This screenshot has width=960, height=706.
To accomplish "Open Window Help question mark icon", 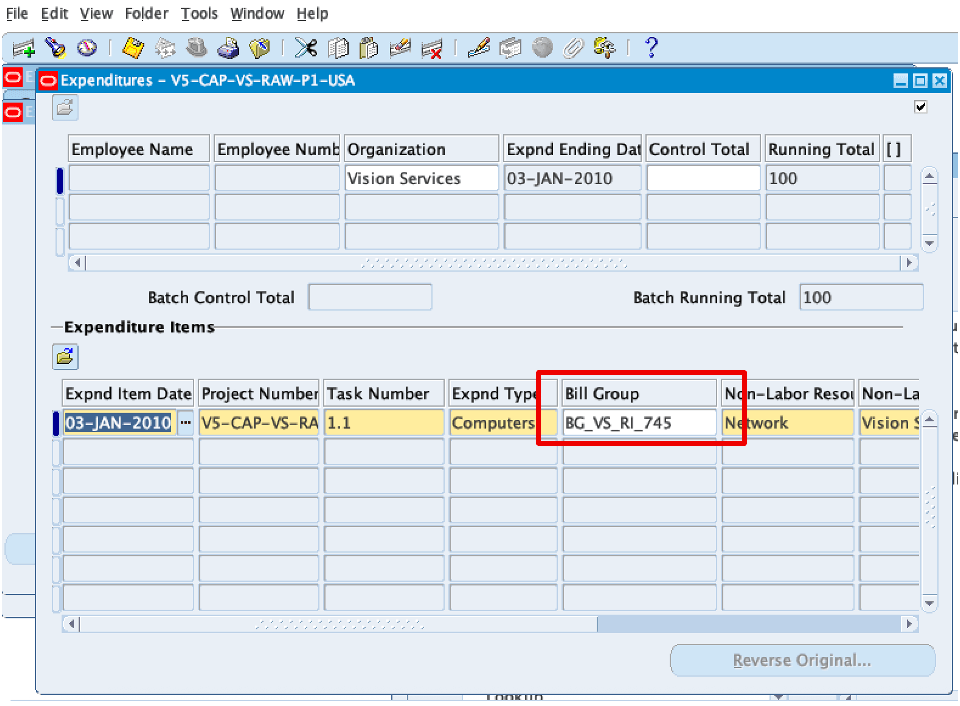I will point(651,48).
